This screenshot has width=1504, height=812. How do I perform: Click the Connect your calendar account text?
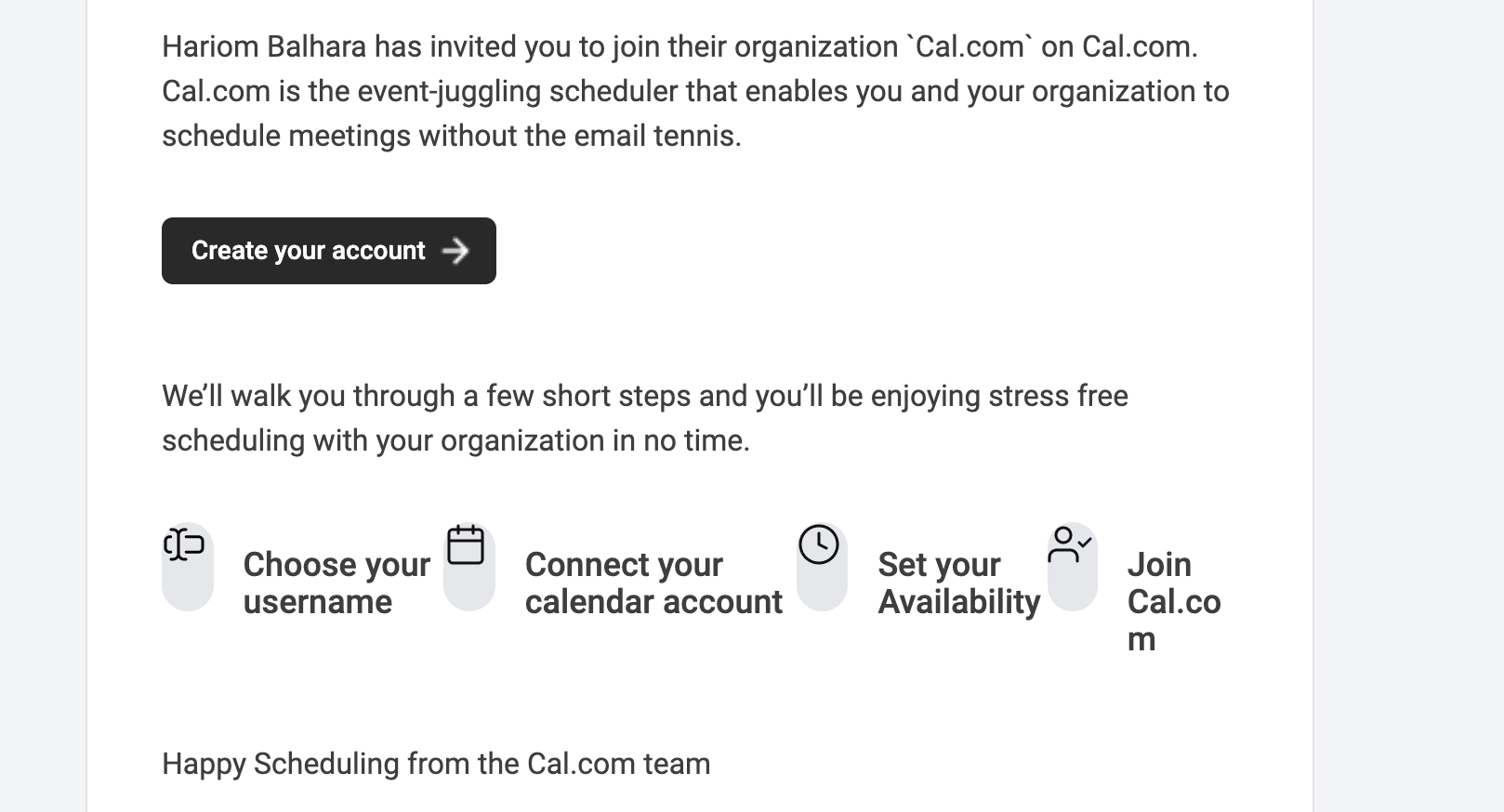pyautogui.click(x=653, y=582)
